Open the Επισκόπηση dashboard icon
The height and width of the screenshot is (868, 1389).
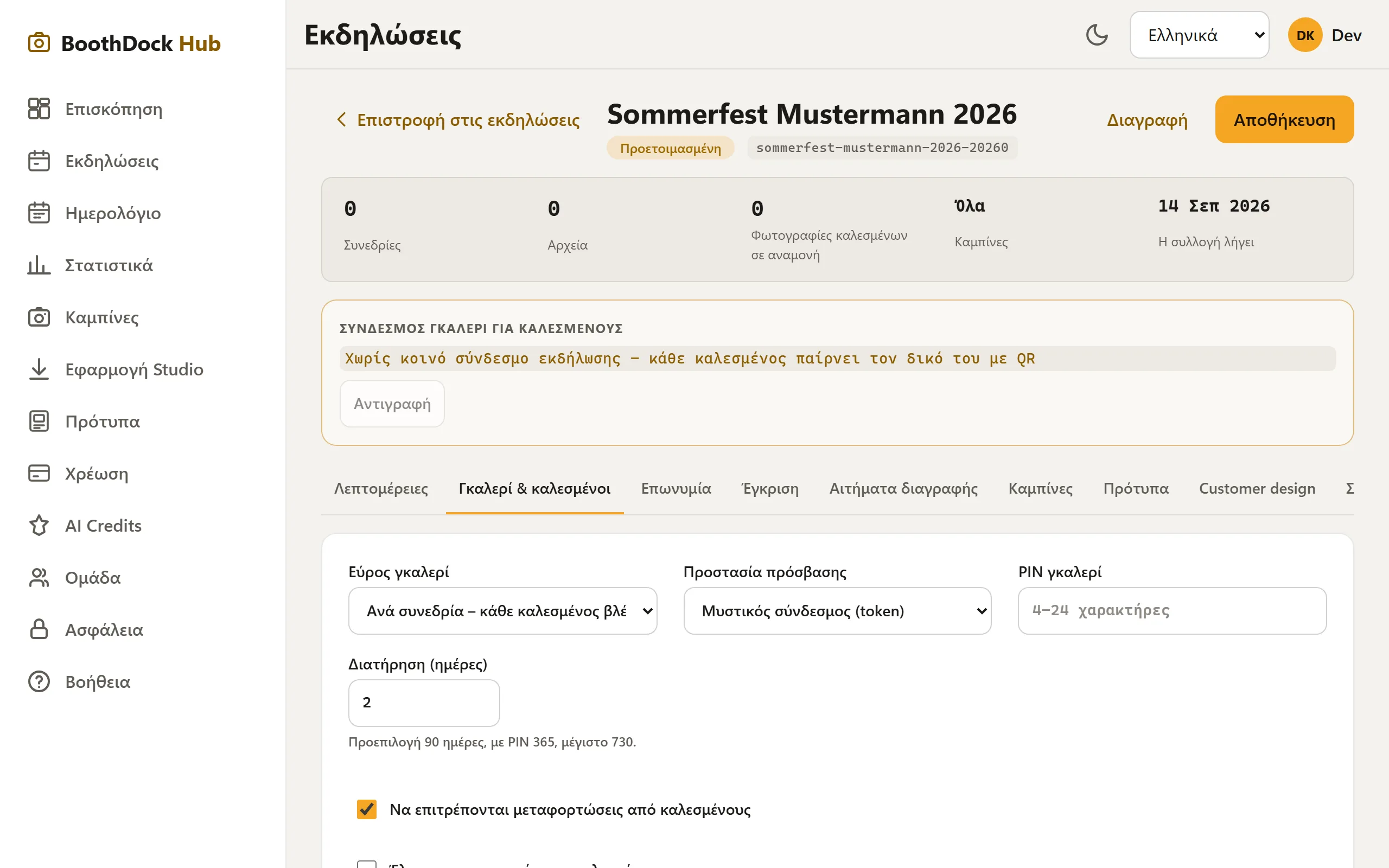point(39,108)
